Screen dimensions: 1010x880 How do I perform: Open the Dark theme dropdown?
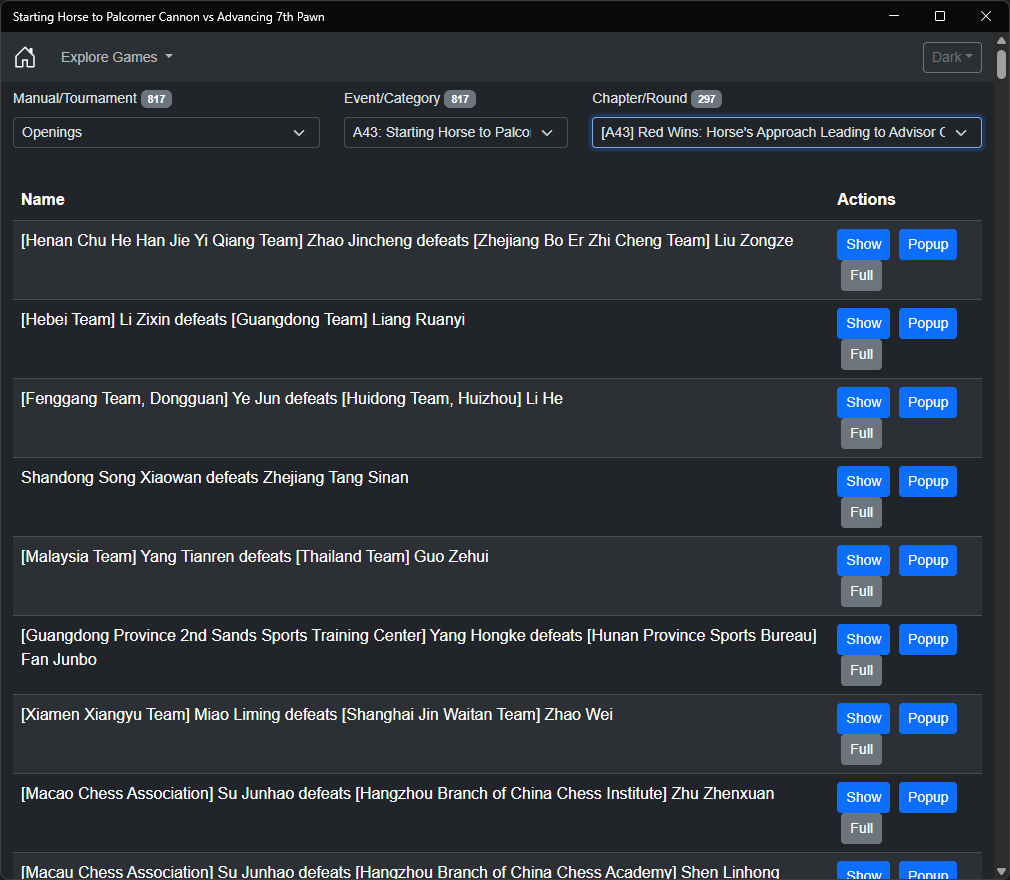pyautogui.click(x=952, y=57)
